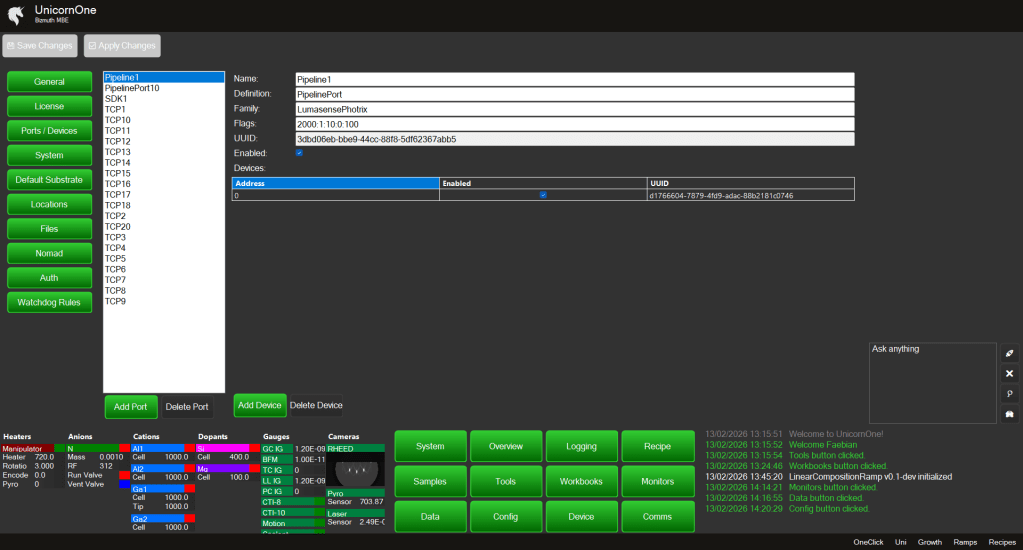The width and height of the screenshot is (1023, 550).
Task: Click the red status square next to Si dopant
Action: (255, 447)
